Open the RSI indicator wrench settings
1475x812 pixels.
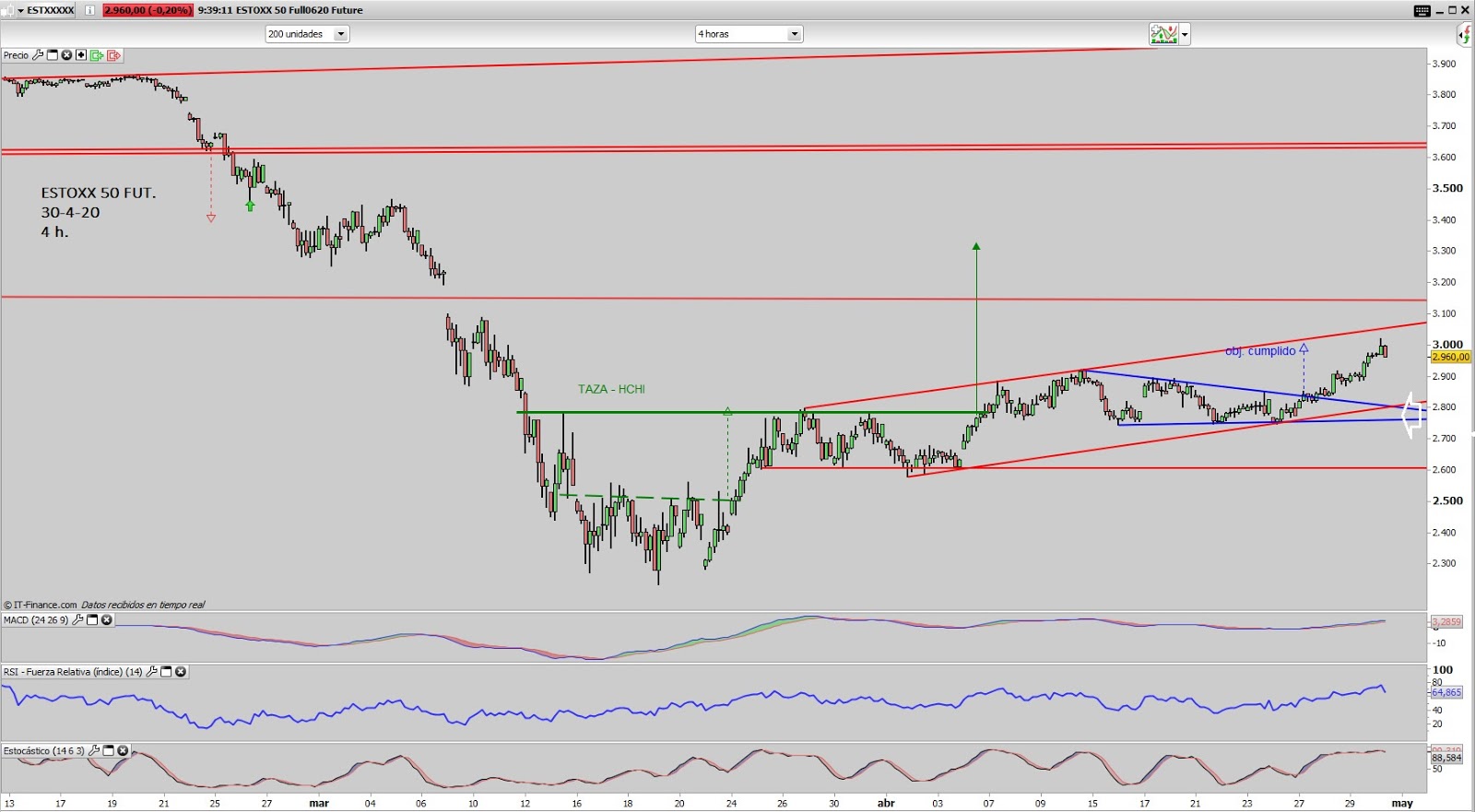(152, 672)
